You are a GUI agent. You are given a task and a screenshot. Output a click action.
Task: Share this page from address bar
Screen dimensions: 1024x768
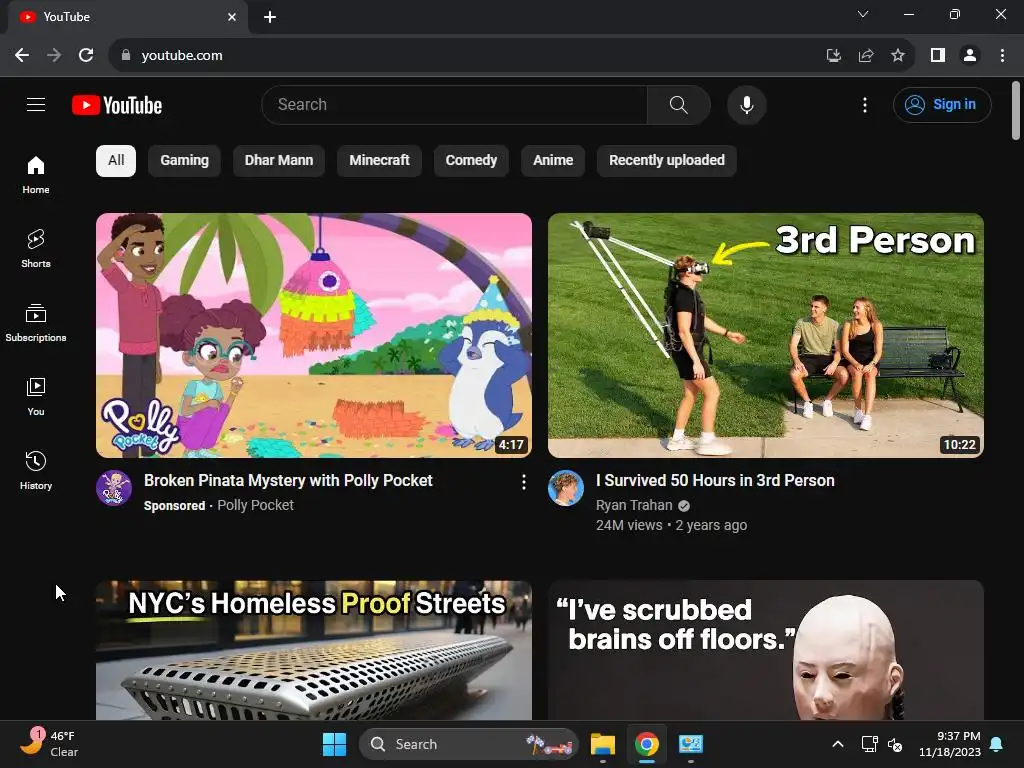[x=866, y=56]
